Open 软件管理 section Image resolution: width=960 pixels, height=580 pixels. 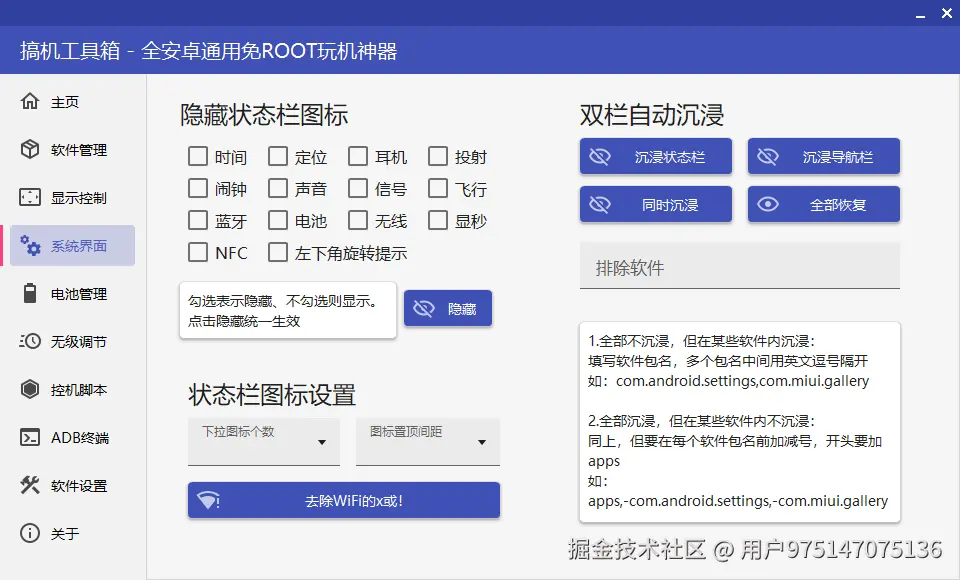(72, 149)
